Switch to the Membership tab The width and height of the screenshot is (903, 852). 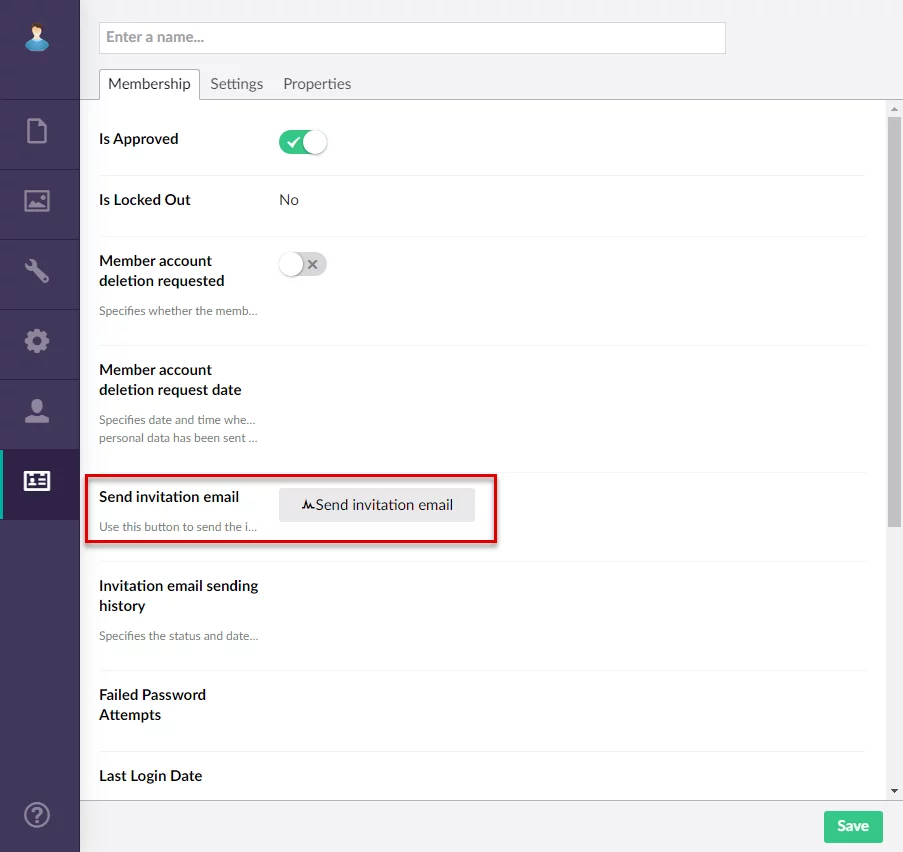point(149,84)
